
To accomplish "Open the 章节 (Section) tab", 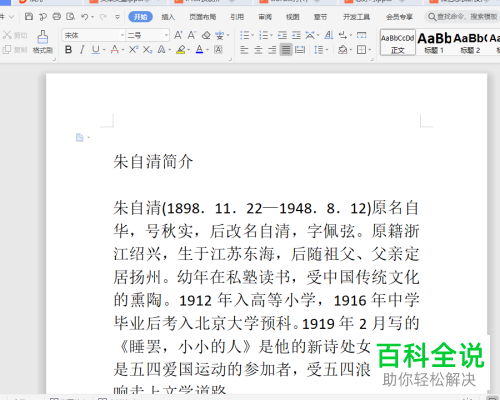I will tap(320, 17).
